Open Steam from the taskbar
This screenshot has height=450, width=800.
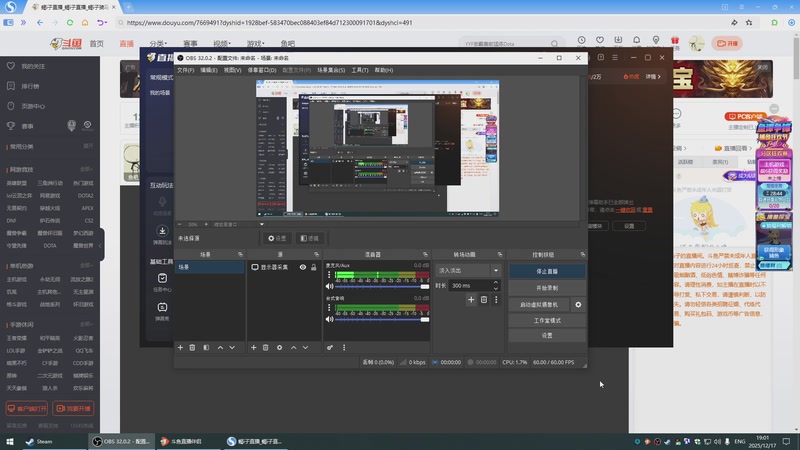tap(40, 441)
